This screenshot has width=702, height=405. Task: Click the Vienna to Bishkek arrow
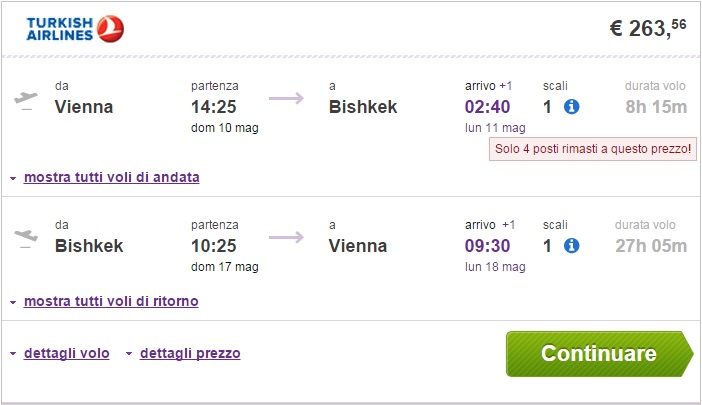[x=286, y=98]
